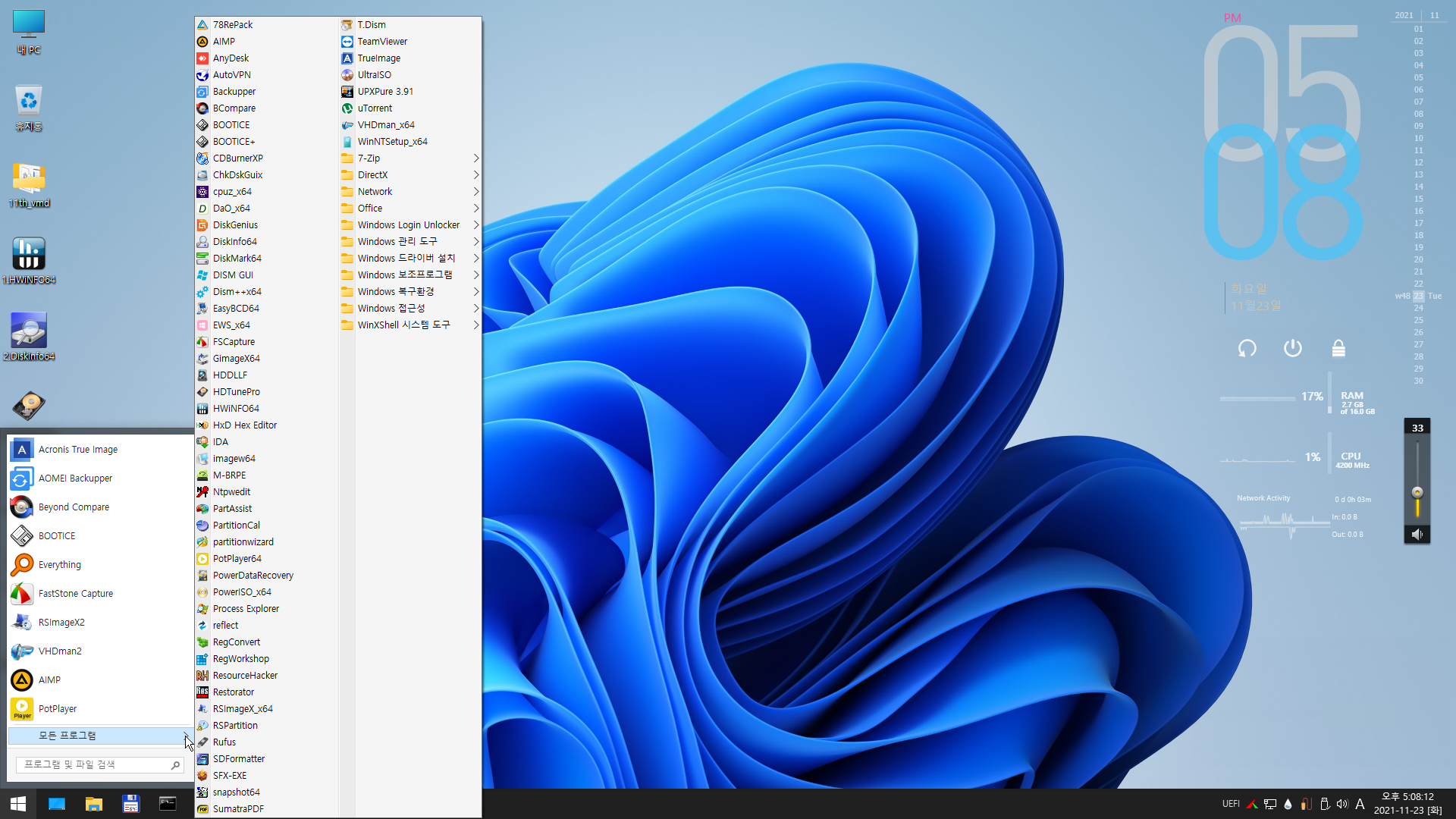Launch uTorrent from programs list
The height and width of the screenshot is (819, 1456).
point(410,108)
